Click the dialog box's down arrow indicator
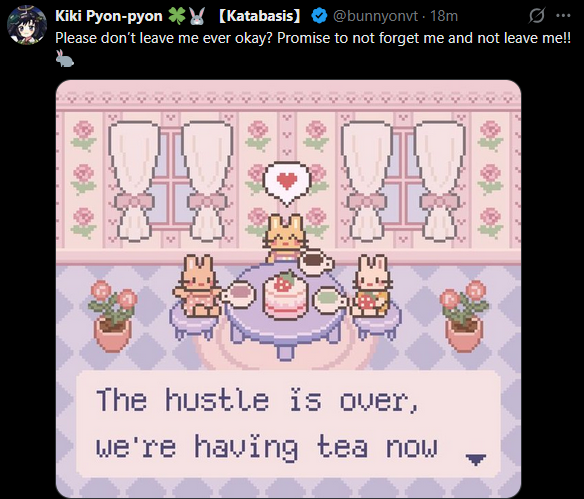 pyautogui.click(x=476, y=459)
